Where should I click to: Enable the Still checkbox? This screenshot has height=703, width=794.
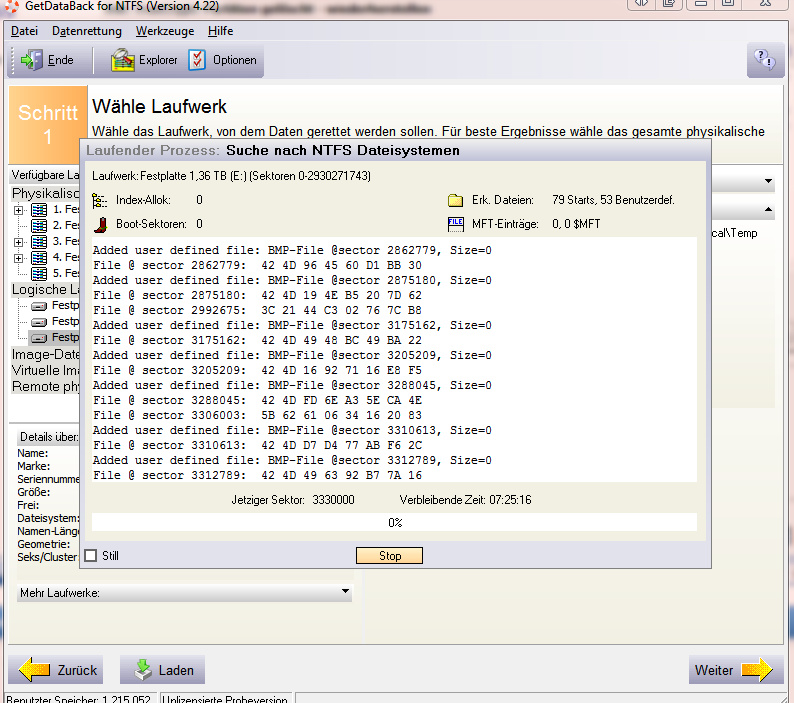[91, 556]
